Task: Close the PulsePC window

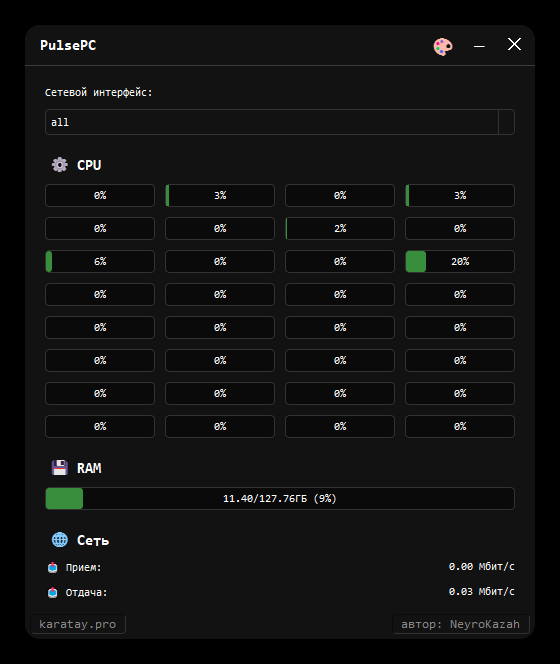Action: click(x=514, y=44)
